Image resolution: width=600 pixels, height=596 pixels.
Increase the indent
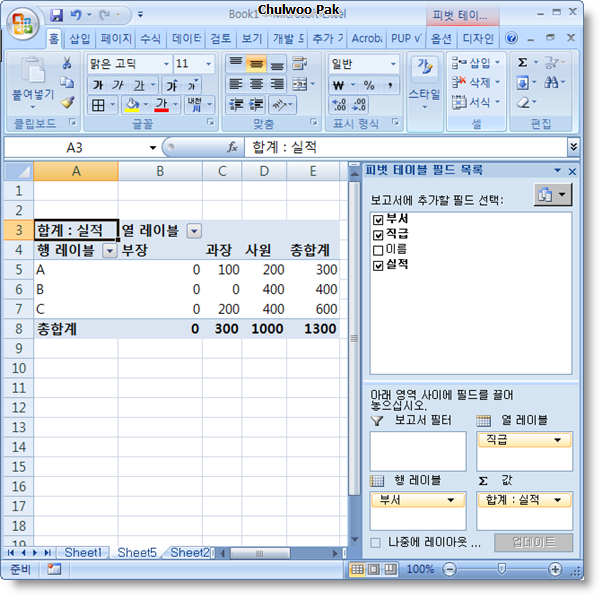[x=256, y=104]
